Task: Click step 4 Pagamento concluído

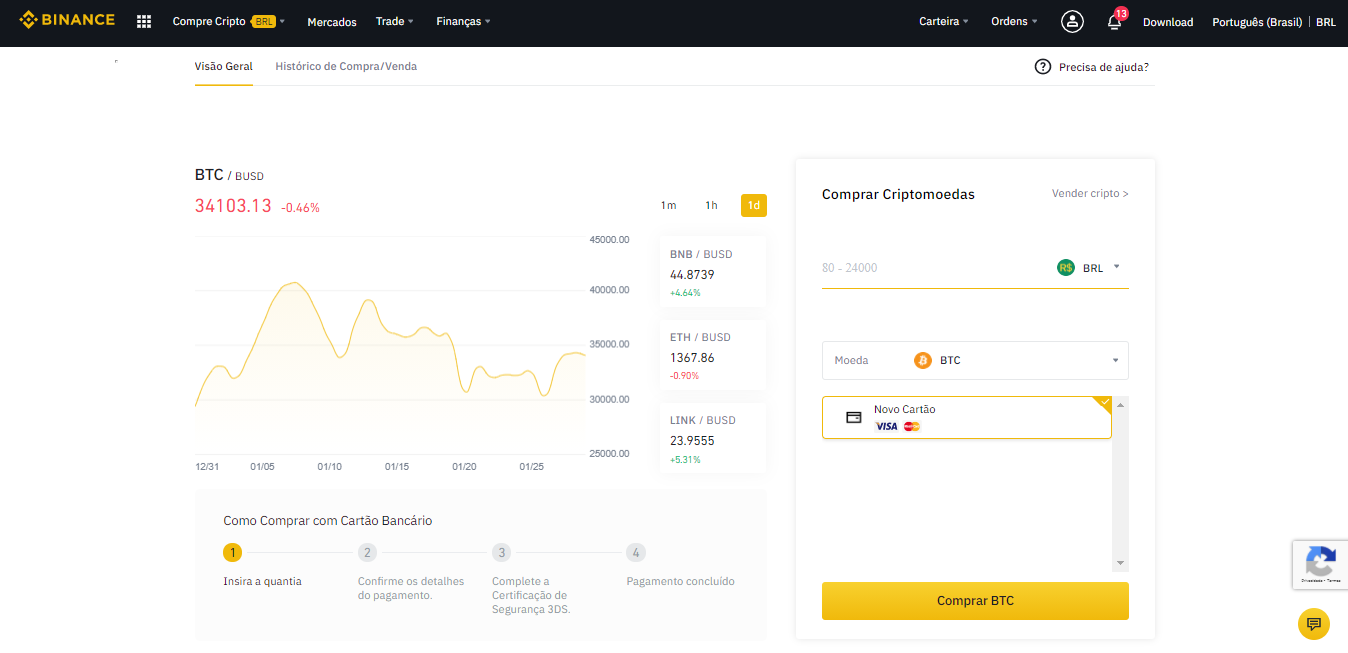Action: [680, 564]
